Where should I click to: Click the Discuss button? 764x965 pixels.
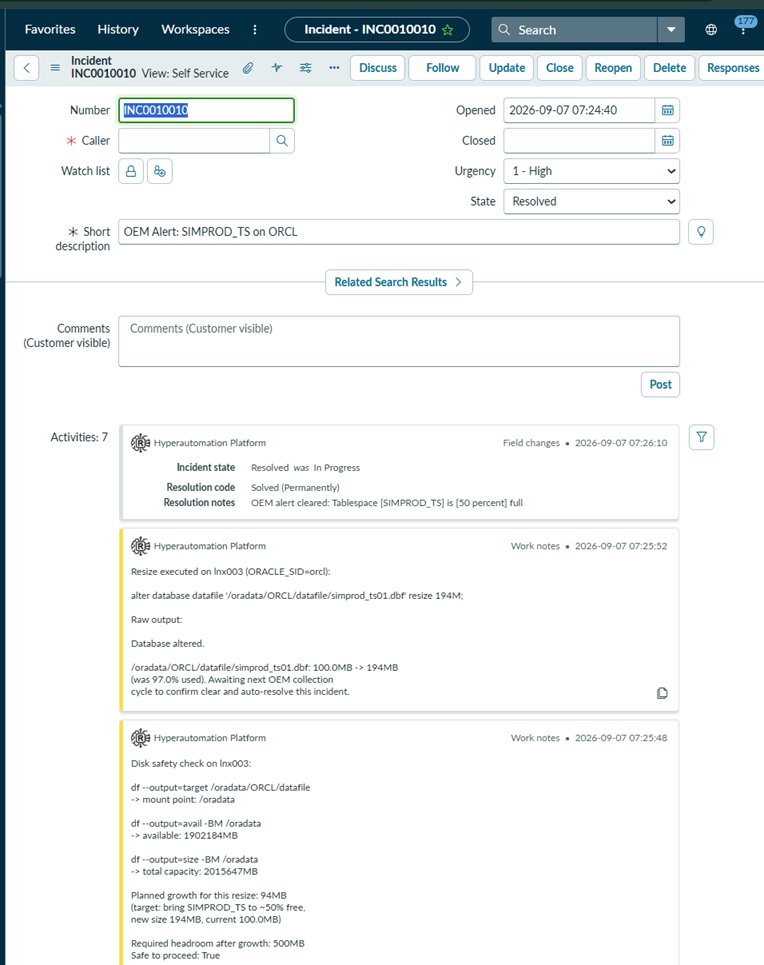click(x=378, y=68)
